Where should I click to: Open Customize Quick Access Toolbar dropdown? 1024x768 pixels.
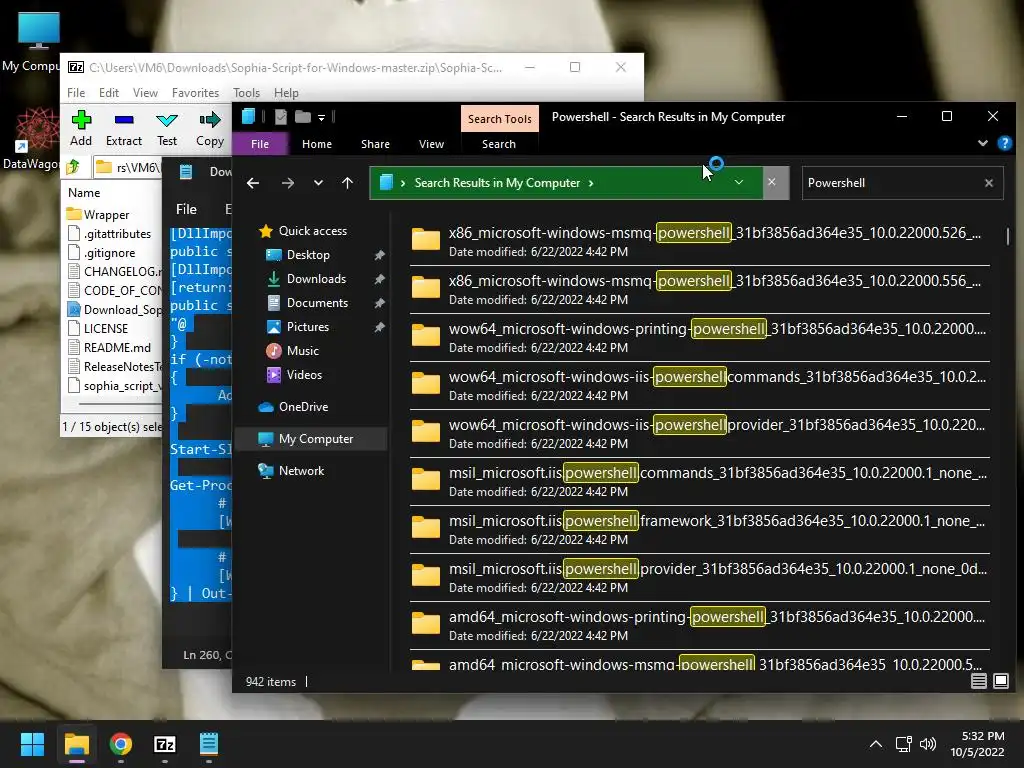coord(321,118)
